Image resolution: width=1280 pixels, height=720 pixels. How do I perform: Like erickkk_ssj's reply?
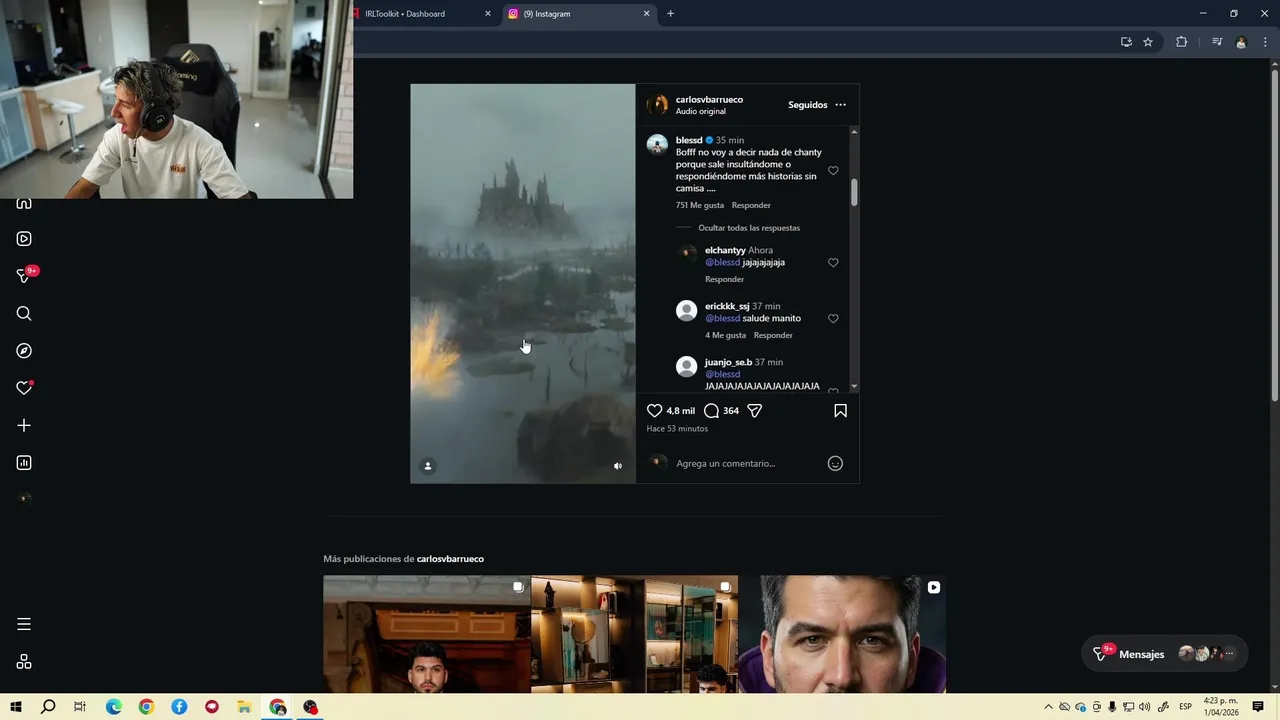833,319
